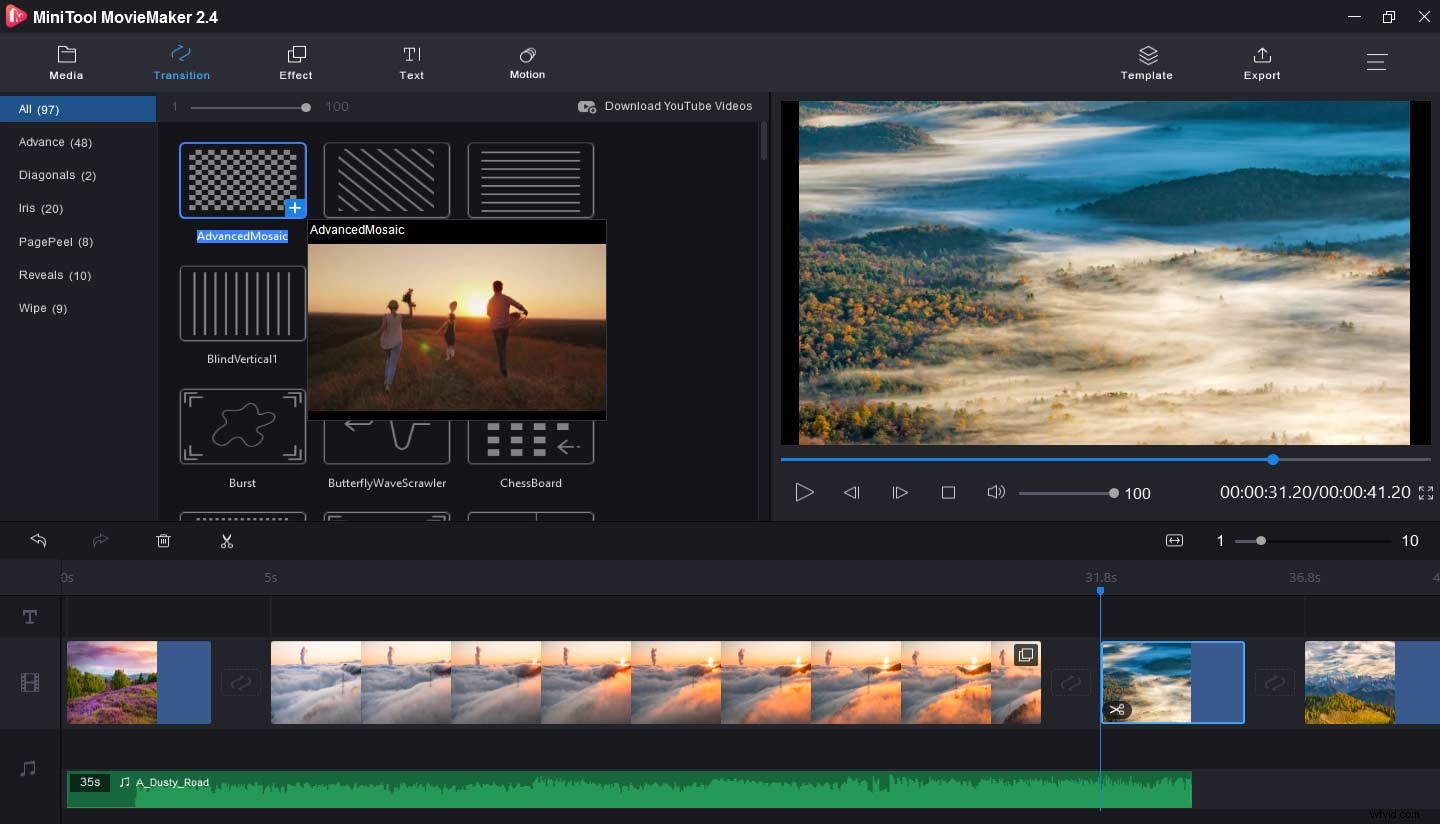Screen dimensions: 1440x824
Task: Split the clip with the scissors tool
Action: coord(227,541)
